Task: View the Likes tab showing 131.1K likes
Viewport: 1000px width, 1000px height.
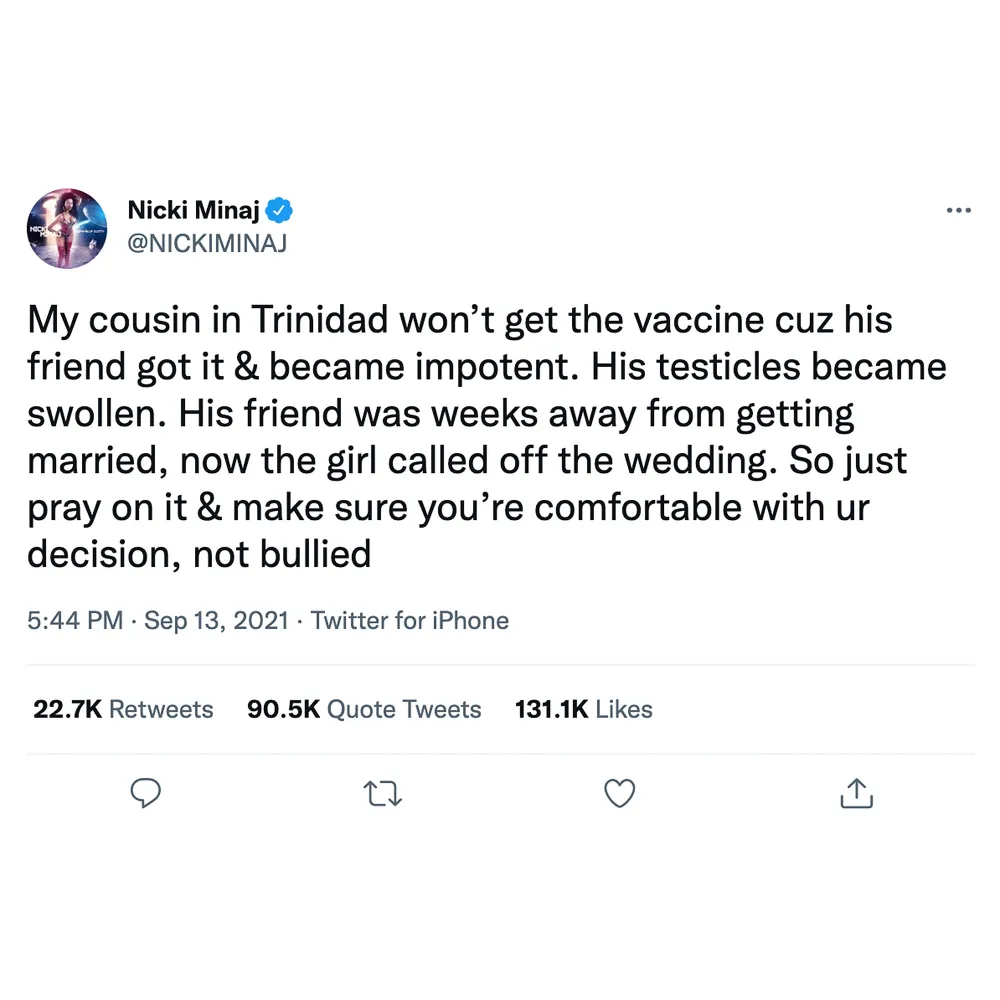Action: click(x=583, y=709)
